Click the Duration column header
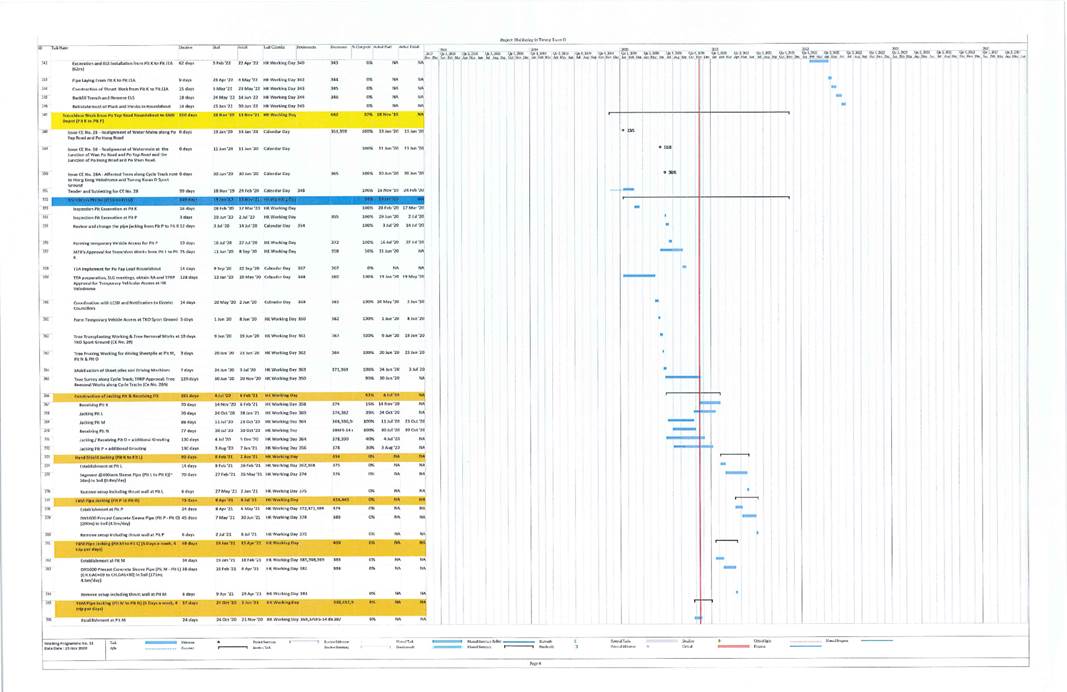The width and height of the screenshot is (1067, 692). click(186, 48)
